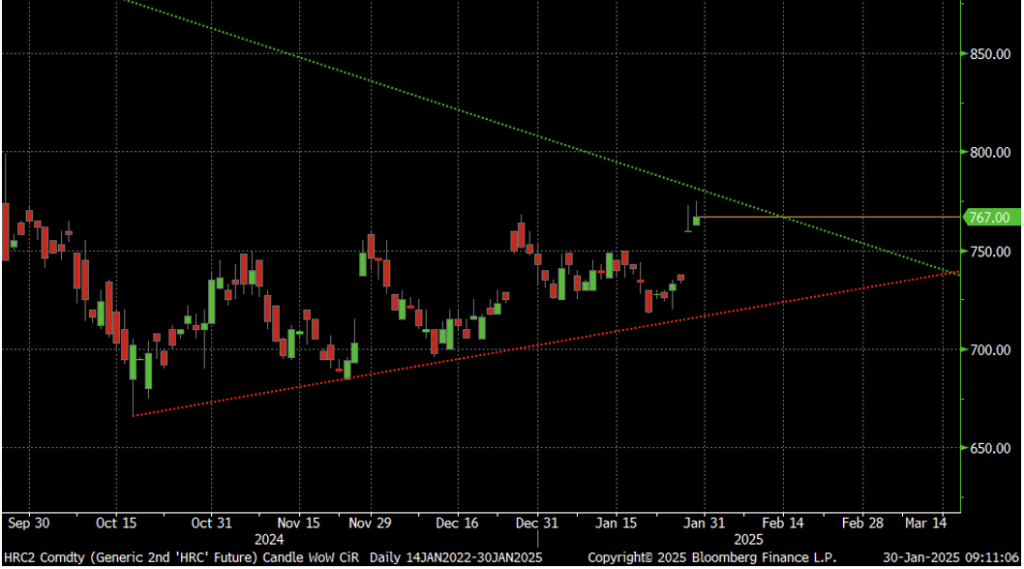Click the 30-Jan-2025 09:11:06 timestamp
The width and height of the screenshot is (1024, 569).
point(951,557)
